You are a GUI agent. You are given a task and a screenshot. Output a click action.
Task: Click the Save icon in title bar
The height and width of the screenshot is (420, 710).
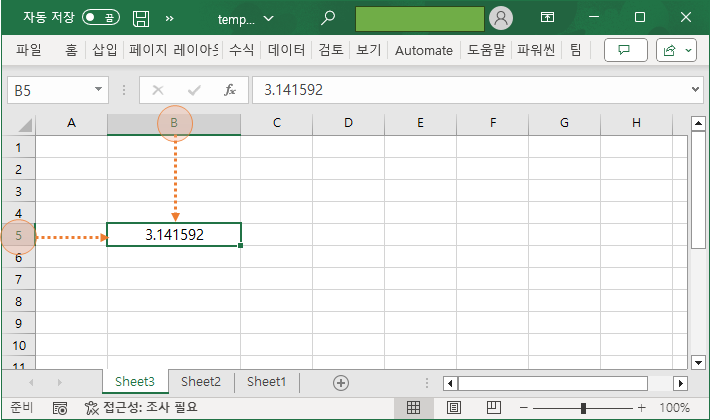[x=141, y=18]
